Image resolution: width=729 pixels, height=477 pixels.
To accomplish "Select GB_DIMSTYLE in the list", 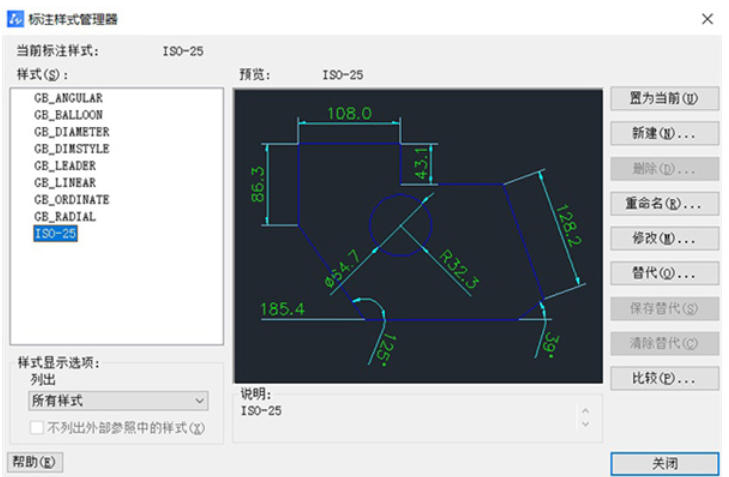I will (x=71, y=149).
